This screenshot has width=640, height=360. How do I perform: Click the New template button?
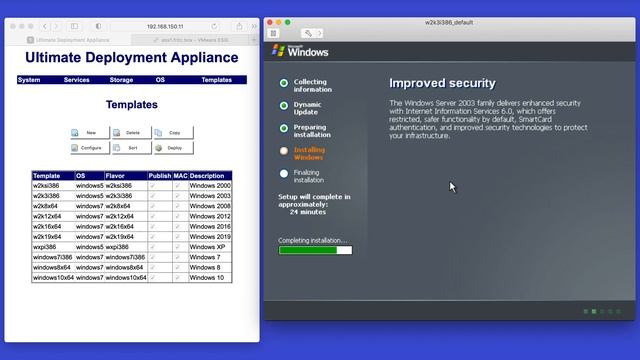pos(90,133)
